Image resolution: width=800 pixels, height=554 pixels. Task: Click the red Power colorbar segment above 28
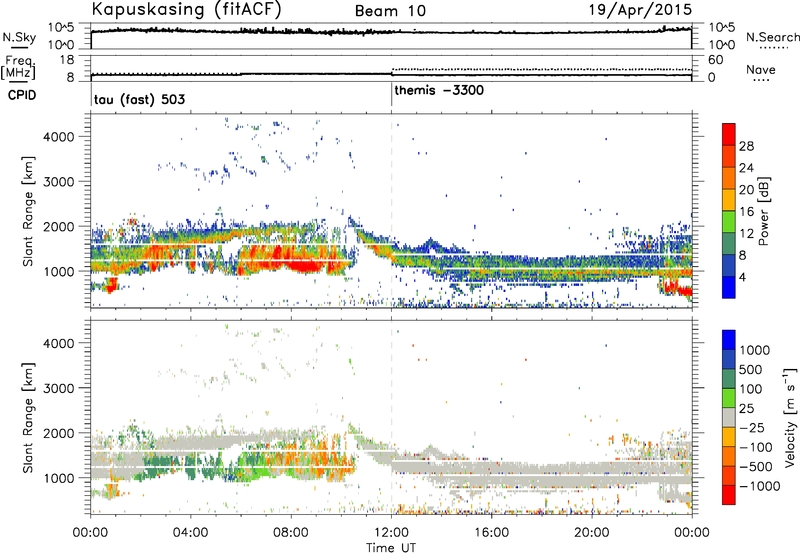coord(729,134)
